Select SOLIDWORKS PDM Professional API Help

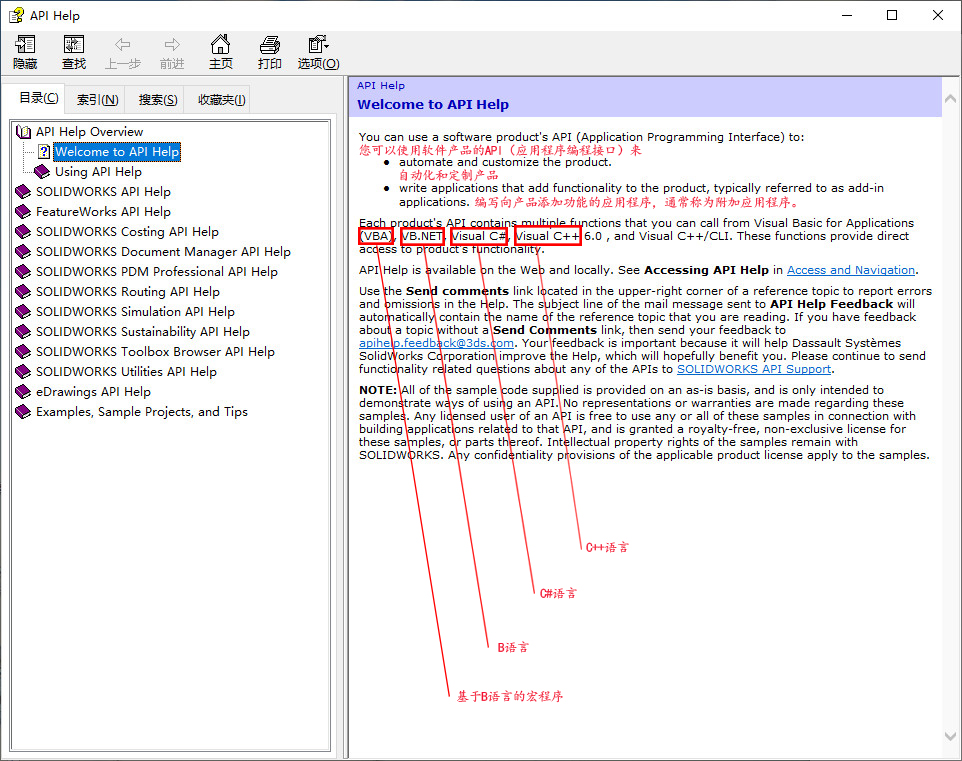[157, 272]
